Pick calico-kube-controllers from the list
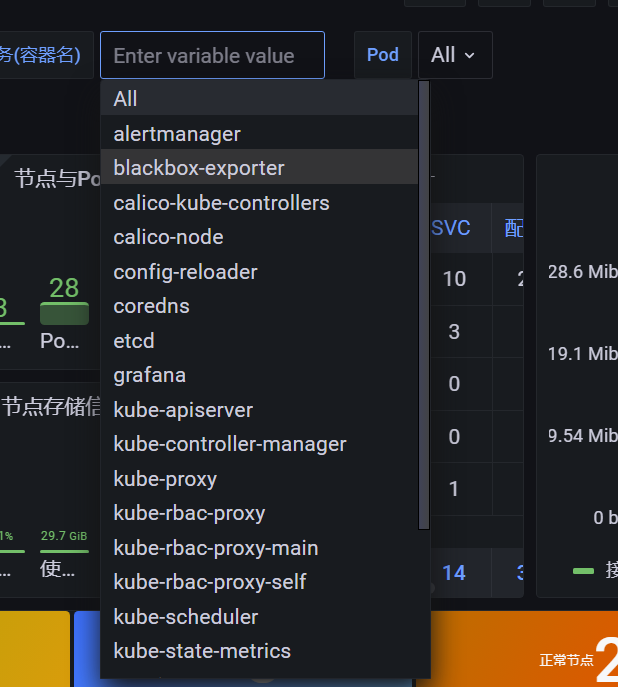Viewport: 618px width, 687px height. (x=259, y=203)
